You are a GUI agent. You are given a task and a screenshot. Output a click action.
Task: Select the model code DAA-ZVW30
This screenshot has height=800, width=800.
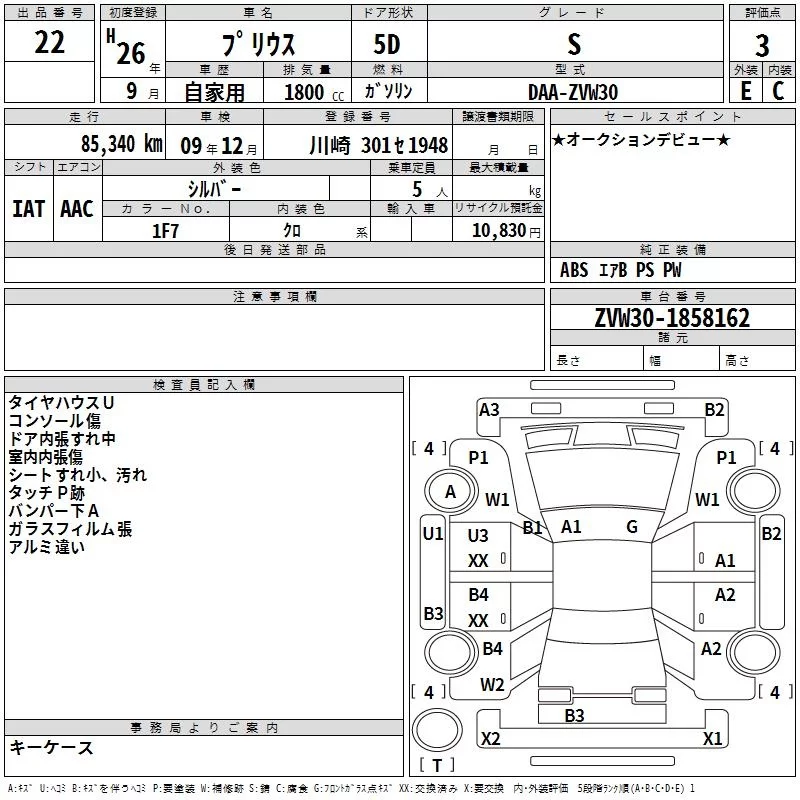point(573,92)
